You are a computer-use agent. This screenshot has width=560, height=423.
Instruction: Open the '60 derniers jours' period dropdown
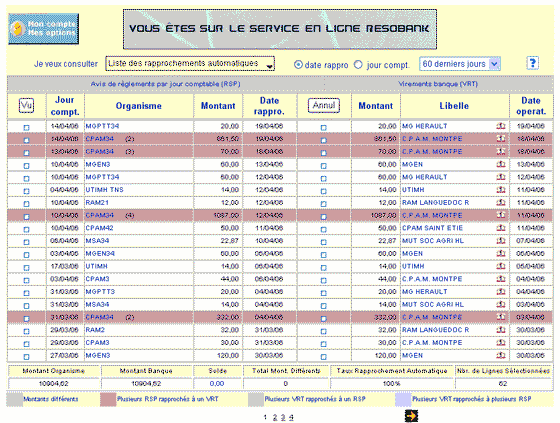(x=460, y=64)
